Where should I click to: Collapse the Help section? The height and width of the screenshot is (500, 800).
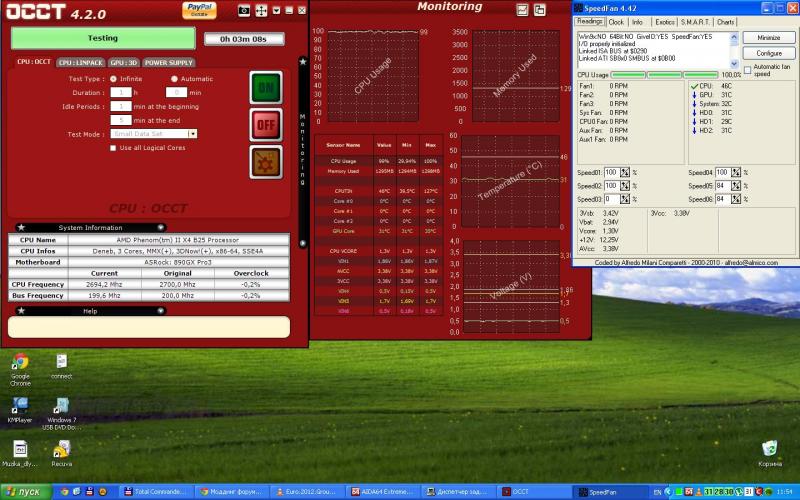(x=160, y=310)
